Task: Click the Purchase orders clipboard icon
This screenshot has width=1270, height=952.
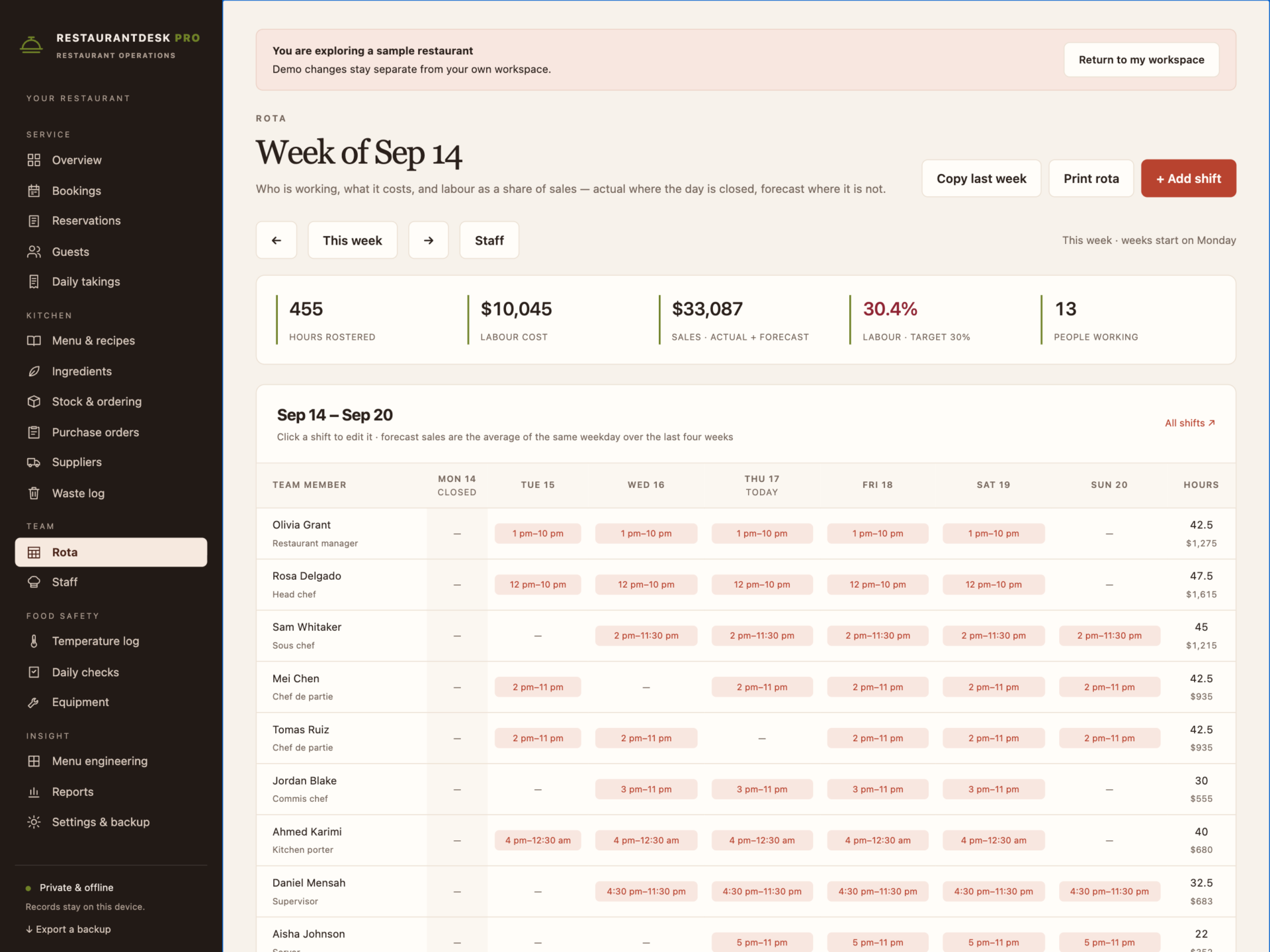Action: click(34, 432)
